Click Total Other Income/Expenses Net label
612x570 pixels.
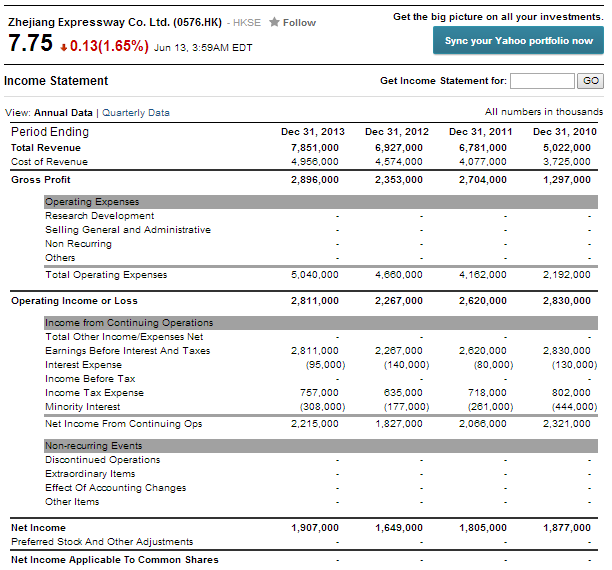pyautogui.click(x=124, y=337)
